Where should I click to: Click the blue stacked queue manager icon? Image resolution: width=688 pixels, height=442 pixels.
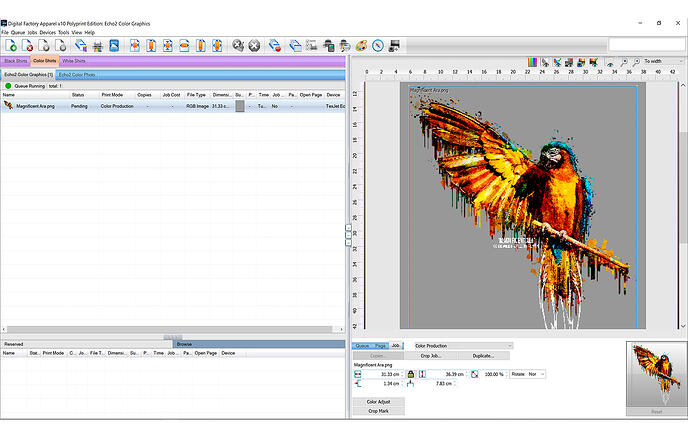coord(295,46)
